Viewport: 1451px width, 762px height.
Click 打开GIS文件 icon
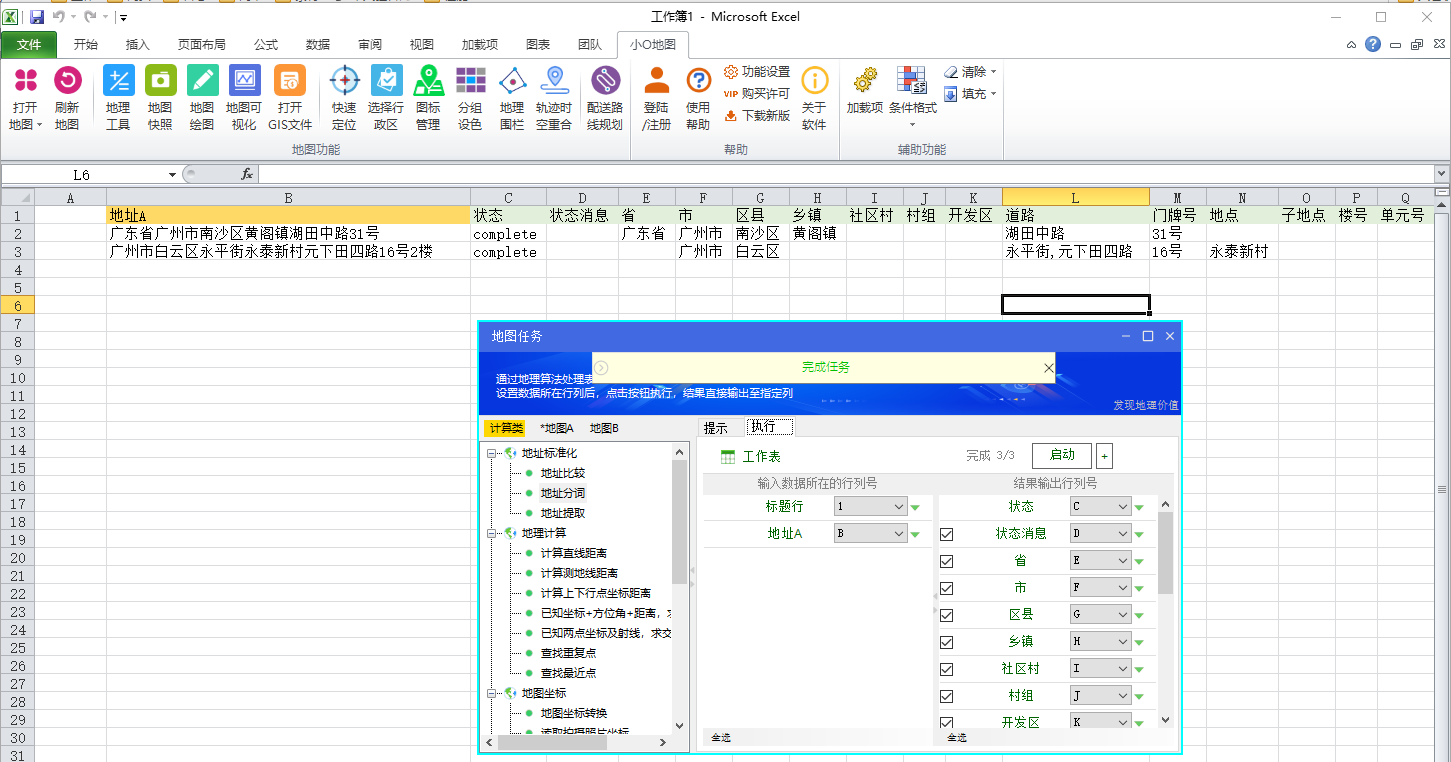[x=290, y=99]
